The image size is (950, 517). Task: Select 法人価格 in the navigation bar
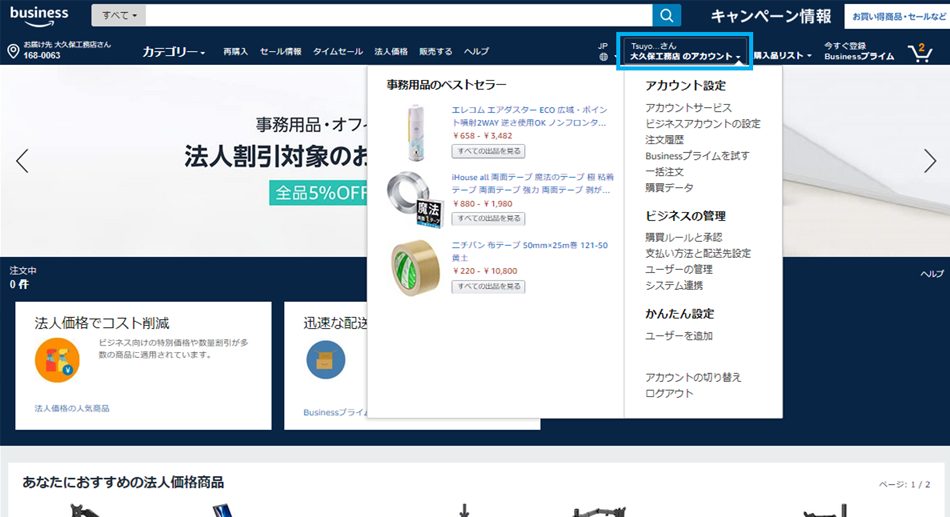(391, 52)
